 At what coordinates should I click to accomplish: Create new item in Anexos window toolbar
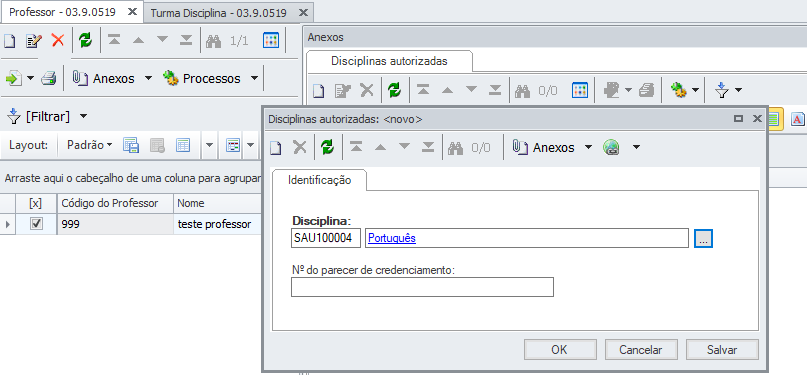[x=319, y=91]
